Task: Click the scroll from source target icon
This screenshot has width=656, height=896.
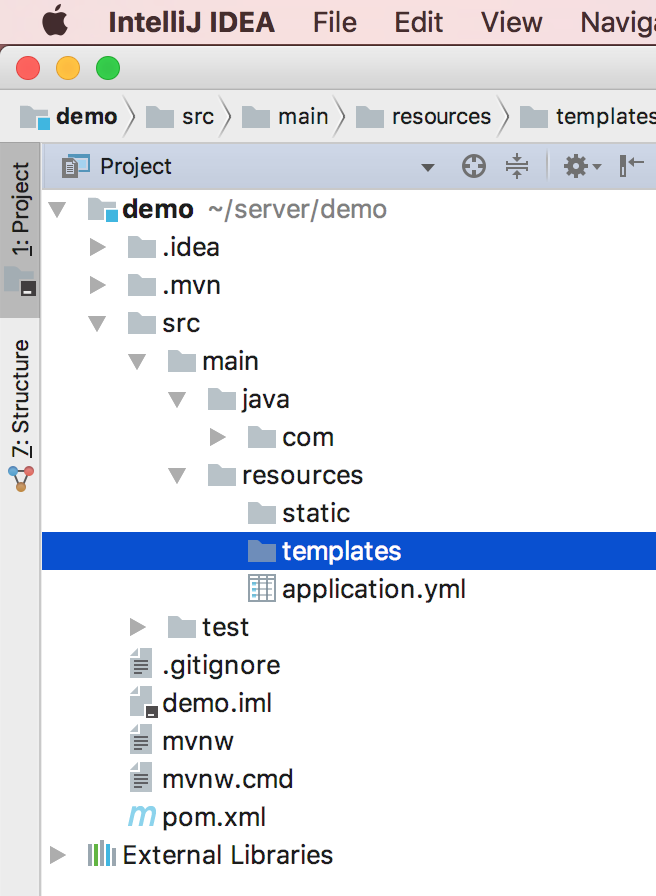Action: pyautogui.click(x=474, y=167)
